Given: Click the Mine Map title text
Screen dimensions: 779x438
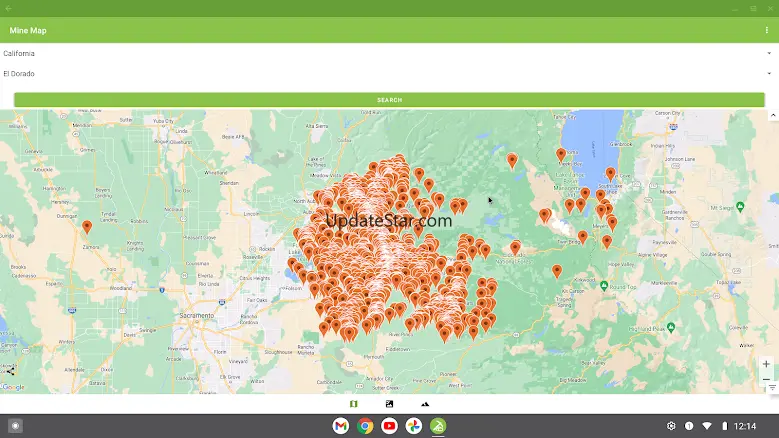Looking at the screenshot, I should (x=28, y=30).
